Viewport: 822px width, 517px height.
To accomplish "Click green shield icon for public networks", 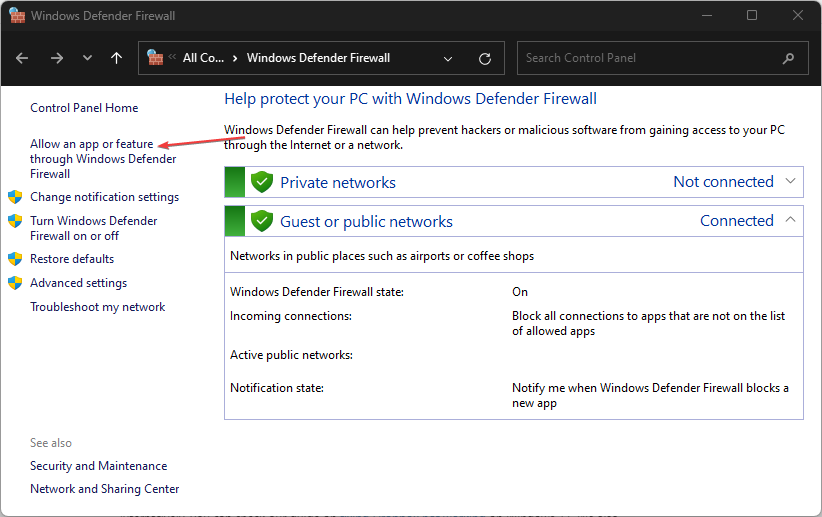I will 262,221.
